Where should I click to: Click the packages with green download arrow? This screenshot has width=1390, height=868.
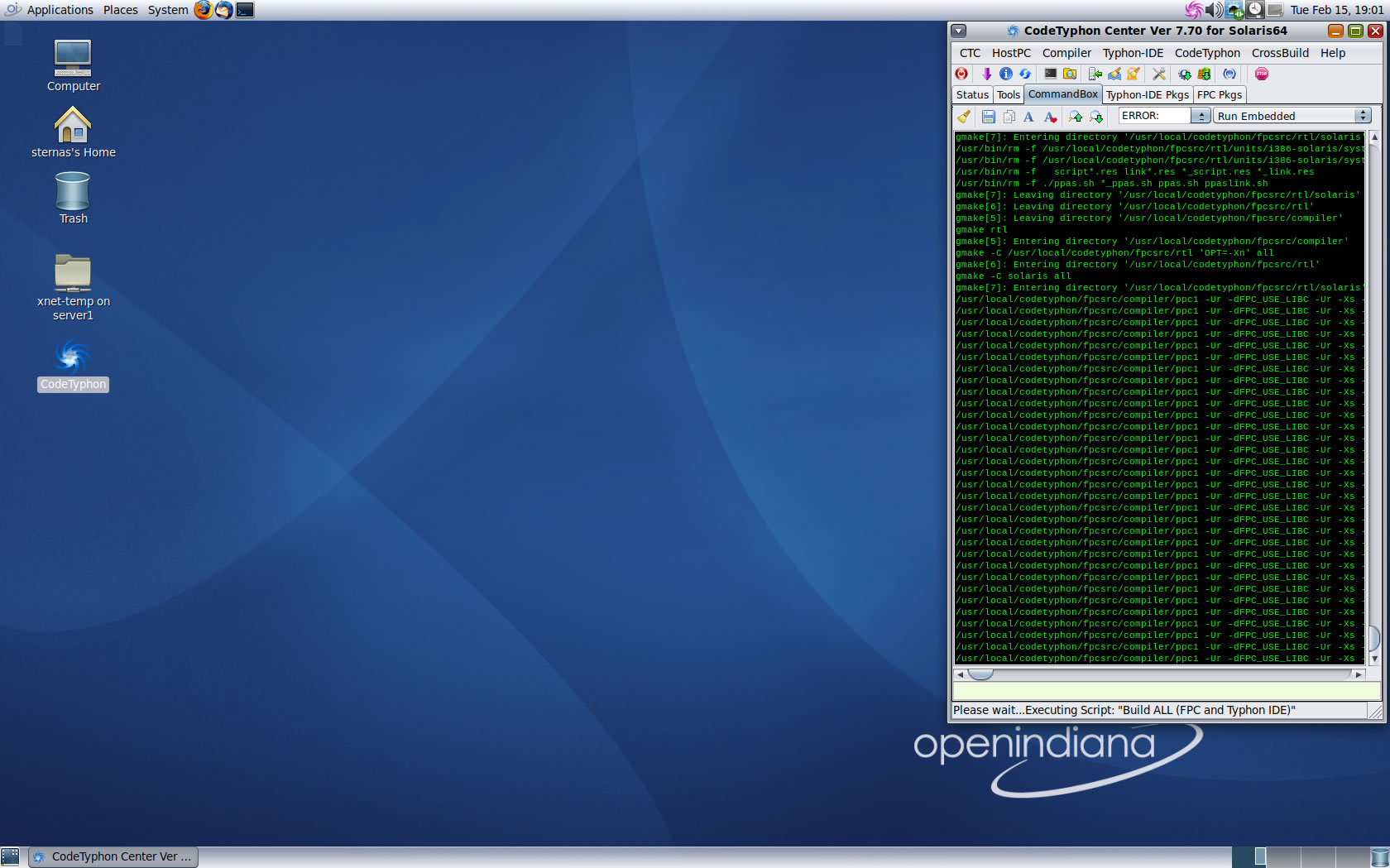pos(1204,74)
